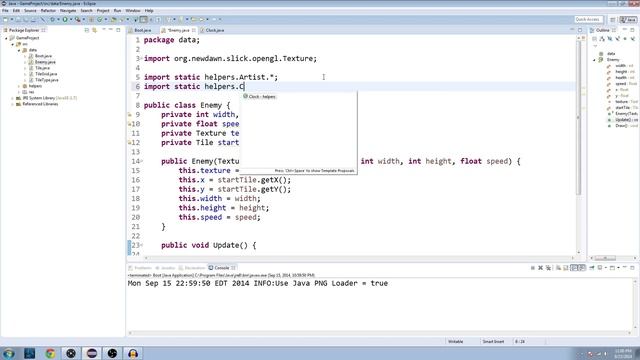640x360 pixels.
Task: Collapse the src folder node
Action: pos(13,44)
